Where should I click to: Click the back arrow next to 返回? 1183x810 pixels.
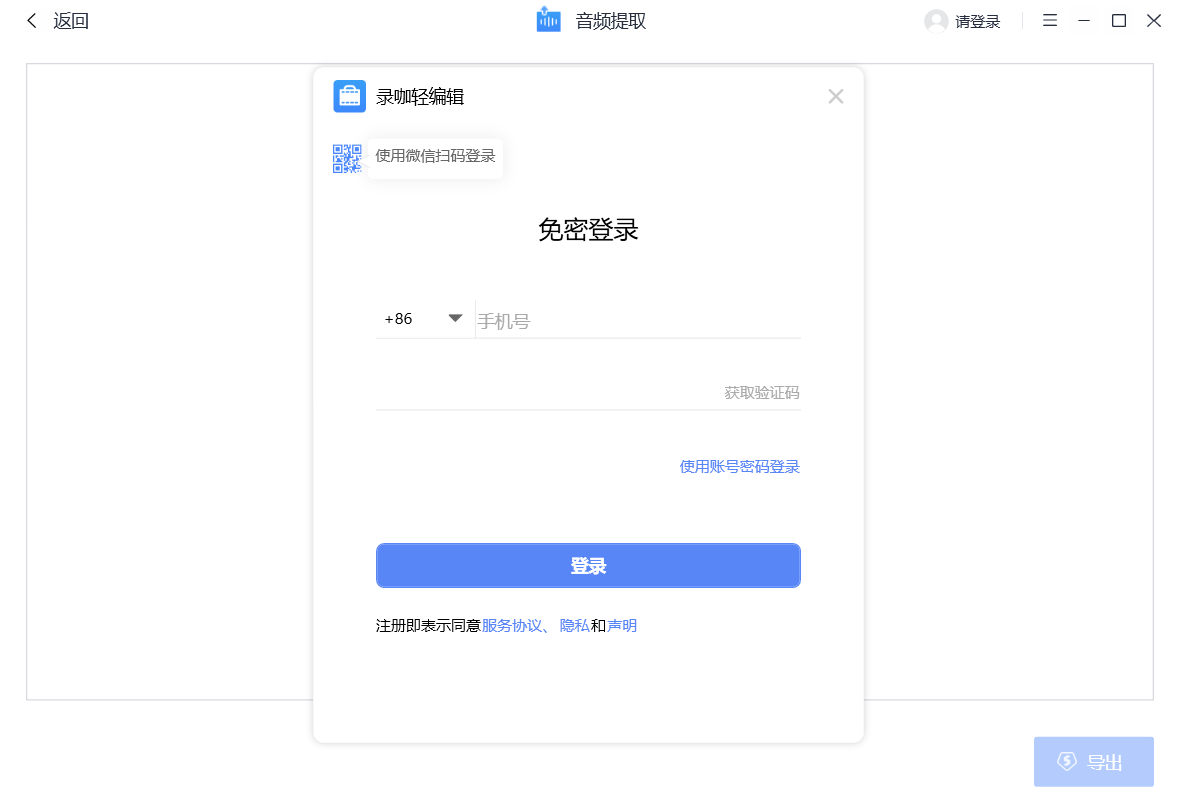pos(30,20)
